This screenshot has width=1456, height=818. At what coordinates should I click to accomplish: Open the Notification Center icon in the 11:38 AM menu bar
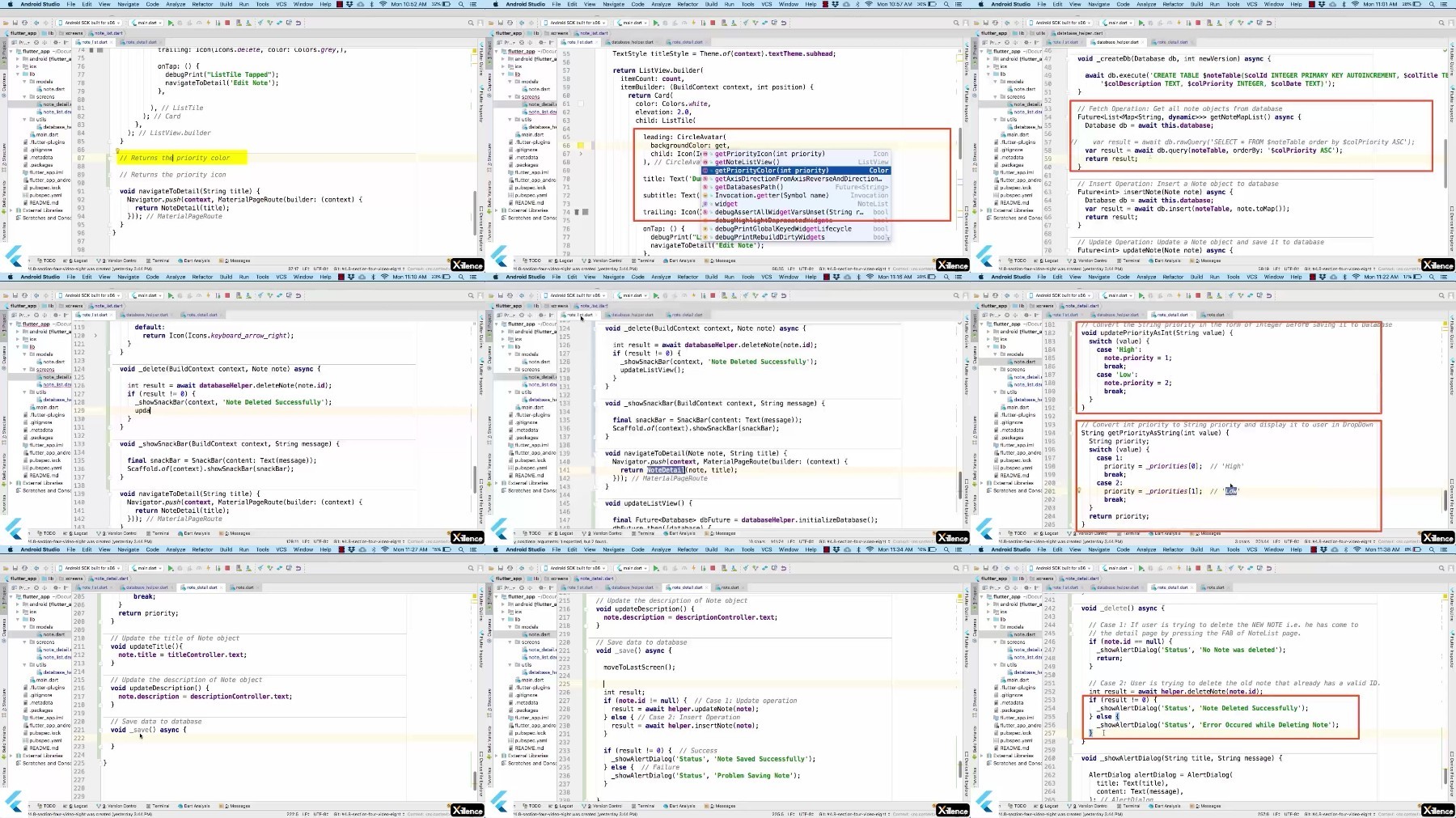[x=1444, y=549]
